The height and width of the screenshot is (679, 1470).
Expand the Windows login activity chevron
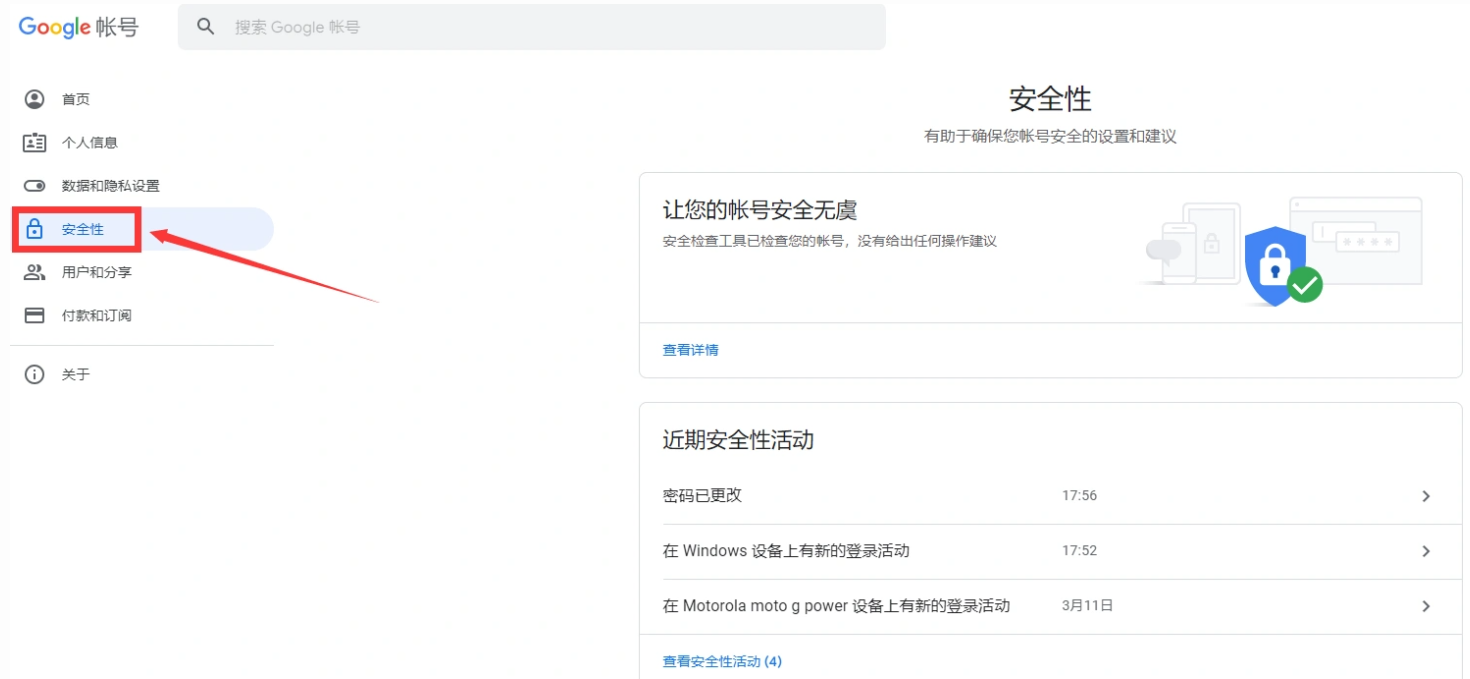tap(1426, 551)
